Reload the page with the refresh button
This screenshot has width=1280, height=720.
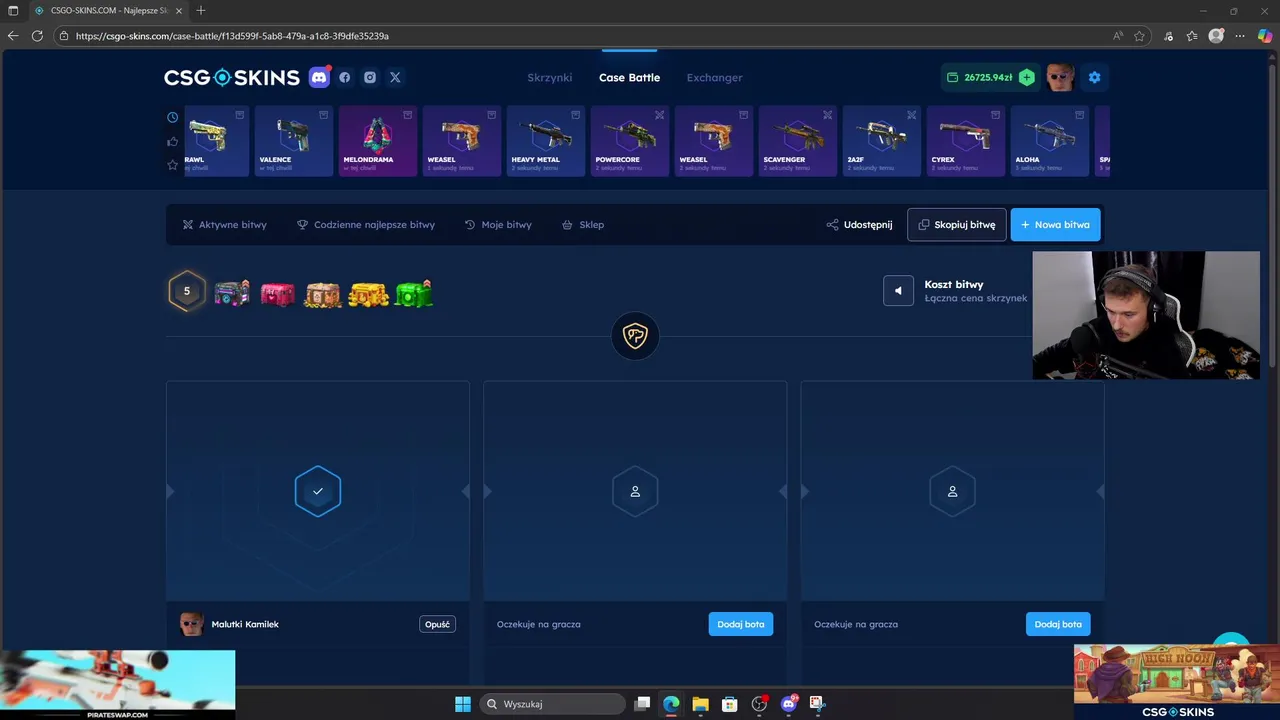(37, 36)
